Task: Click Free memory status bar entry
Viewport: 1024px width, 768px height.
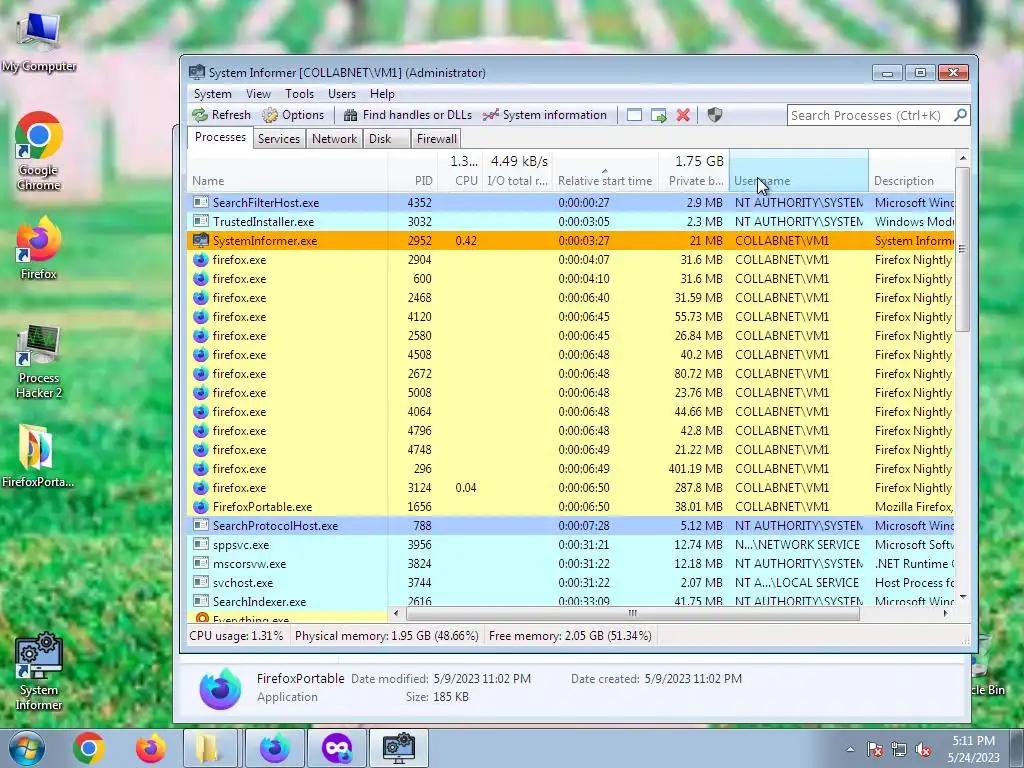Action: point(570,635)
